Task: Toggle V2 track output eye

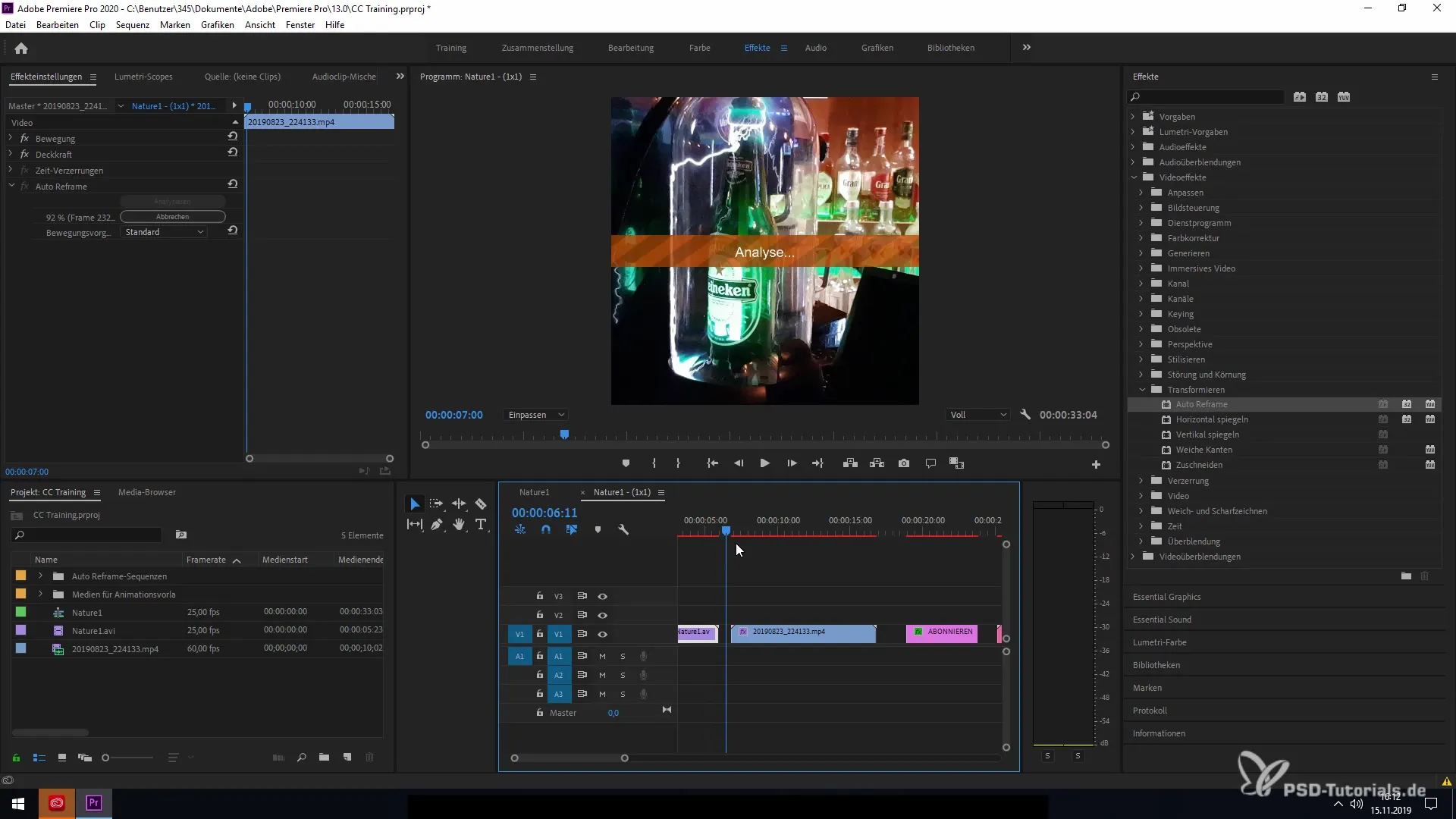Action: click(602, 615)
